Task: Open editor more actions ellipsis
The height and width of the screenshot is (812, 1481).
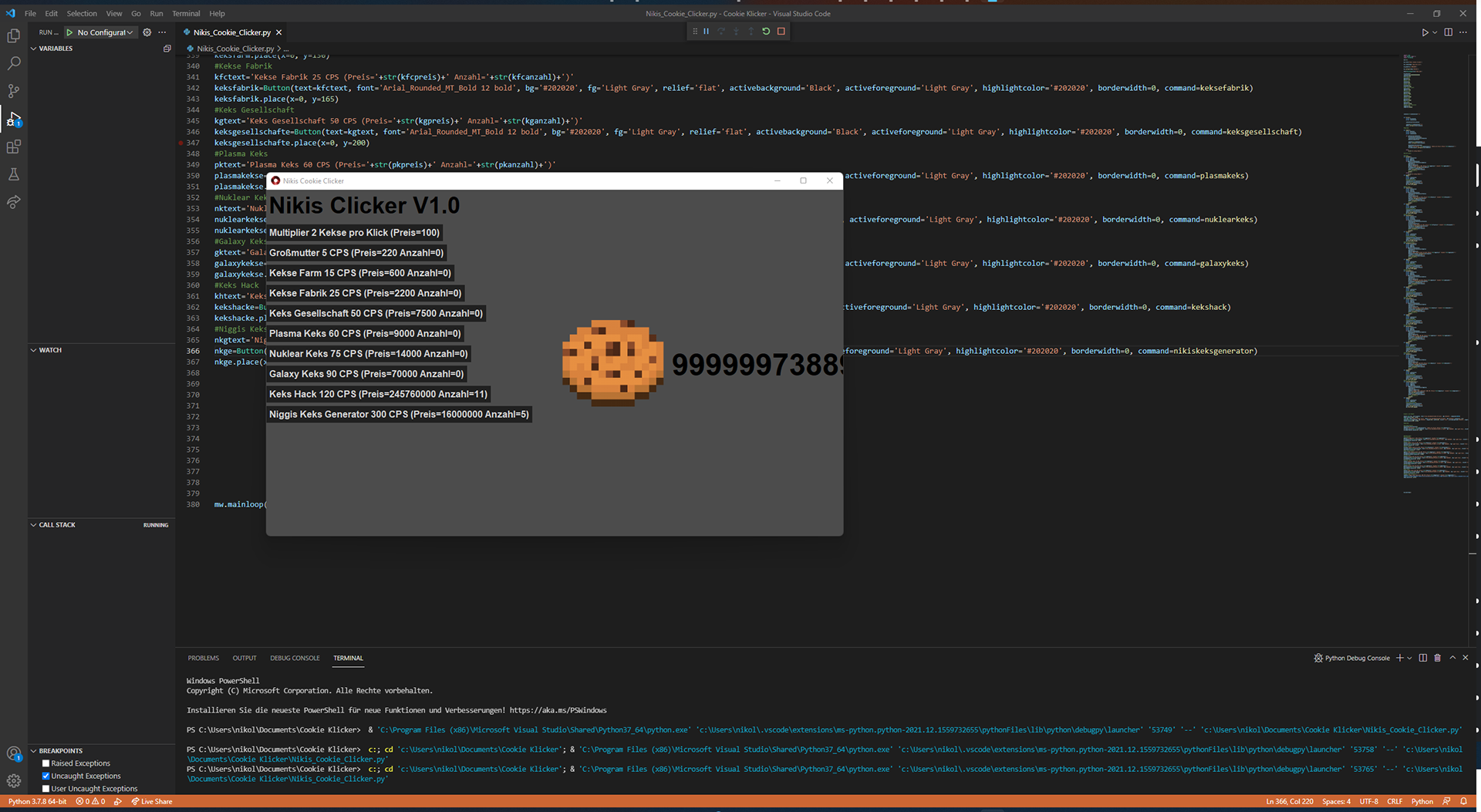Action: [x=1463, y=32]
